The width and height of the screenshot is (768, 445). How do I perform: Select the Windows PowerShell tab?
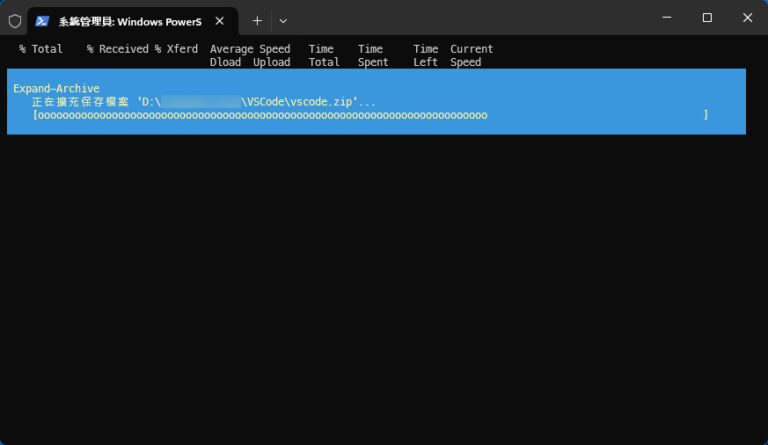[133, 21]
